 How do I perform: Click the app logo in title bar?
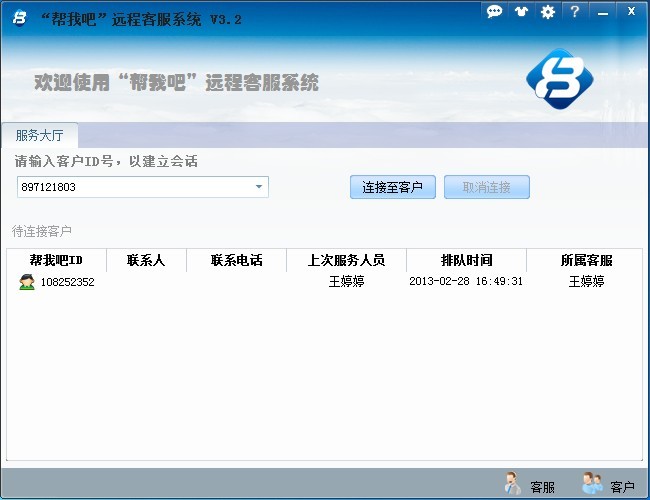tap(19, 17)
